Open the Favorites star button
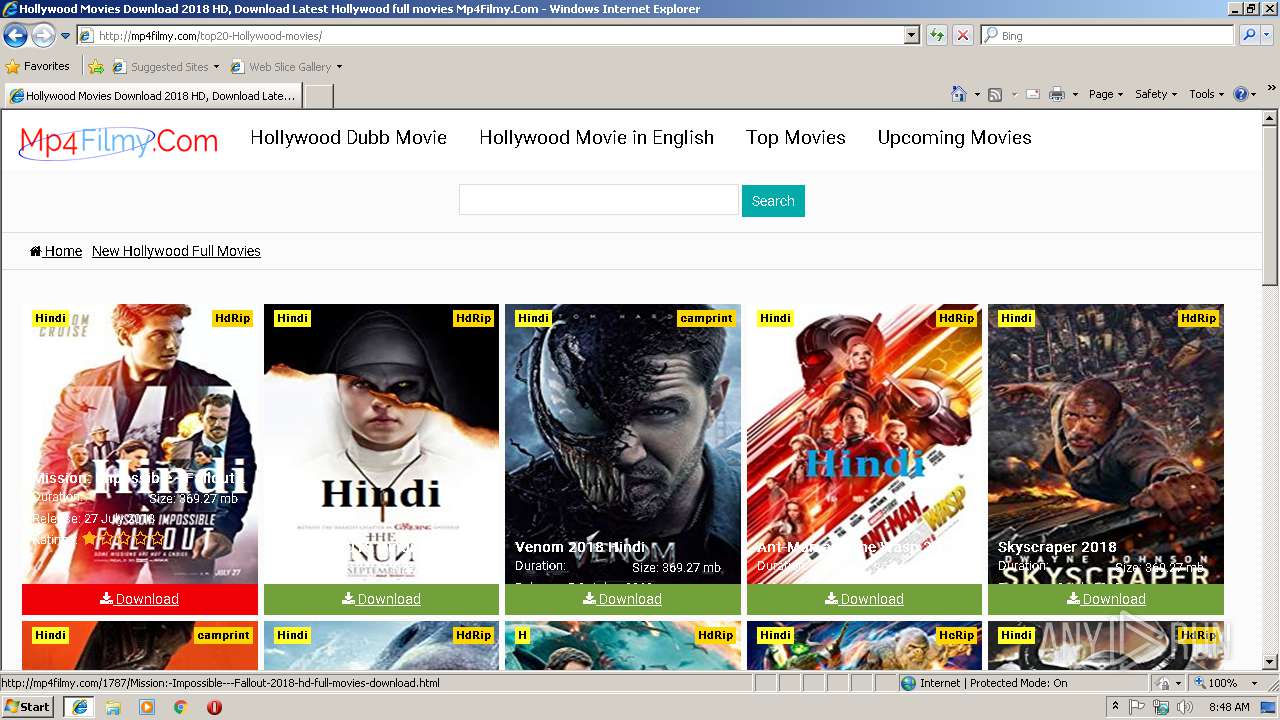The image size is (1280, 720). pyautogui.click(x=38, y=66)
